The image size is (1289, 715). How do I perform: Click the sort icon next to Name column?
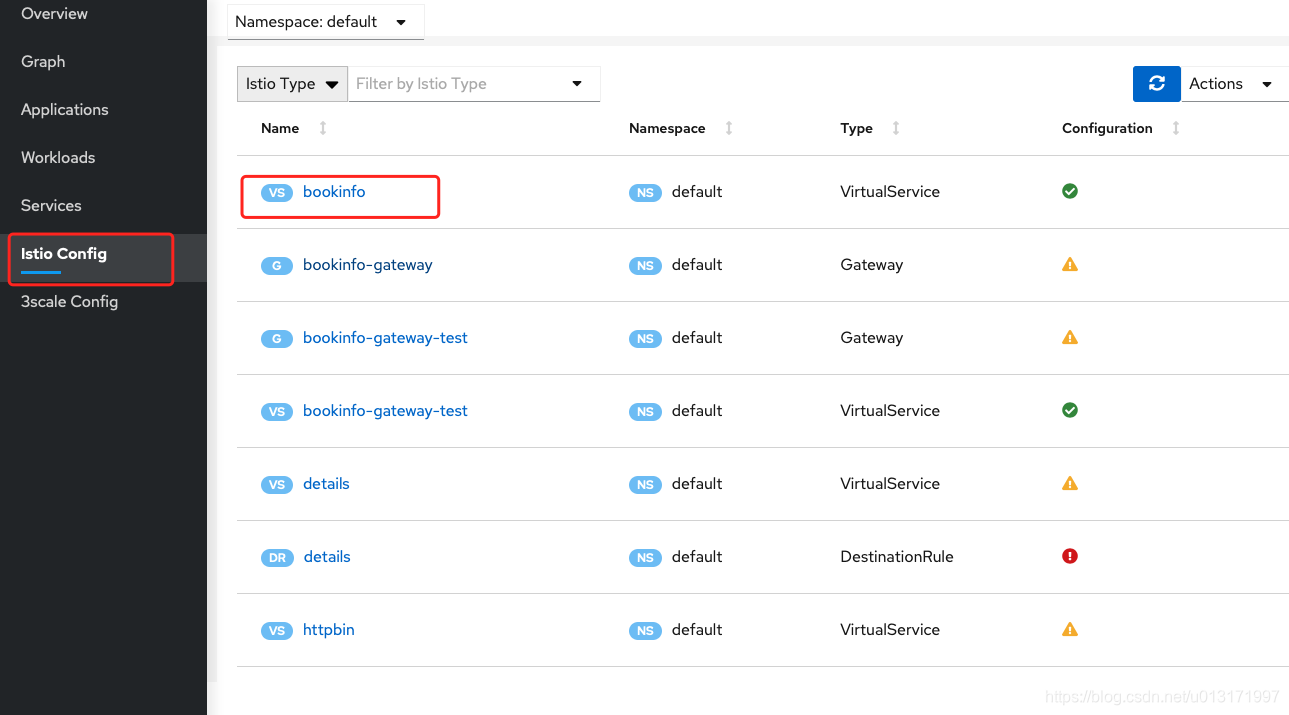[x=323, y=128]
